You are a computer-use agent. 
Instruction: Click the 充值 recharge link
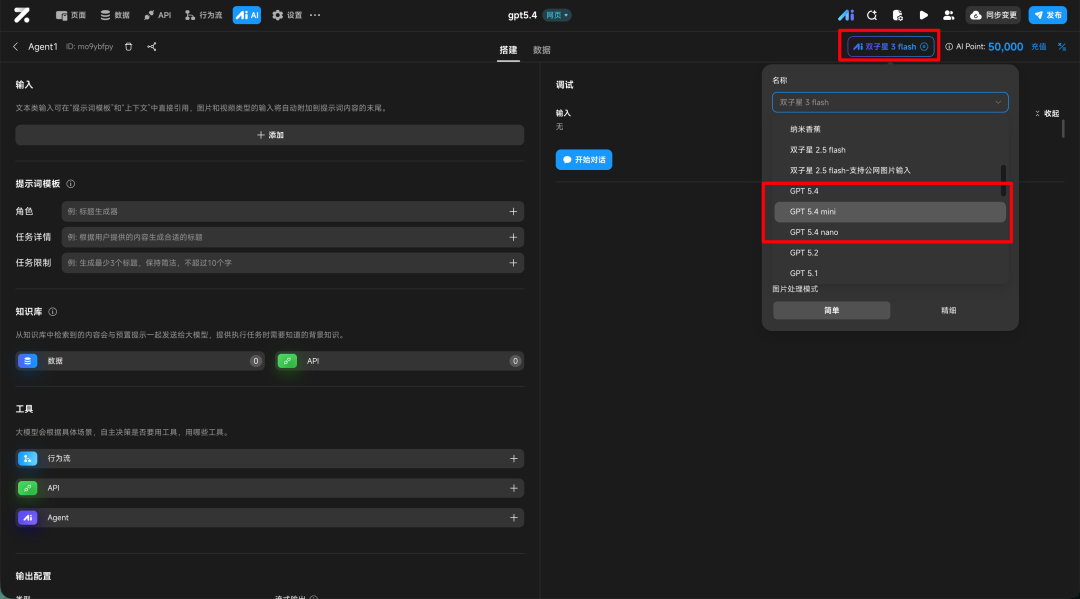pos(1039,47)
